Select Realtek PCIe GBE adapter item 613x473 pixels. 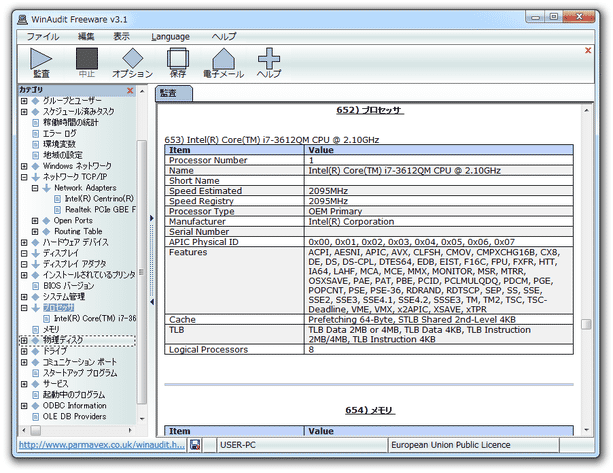(100, 210)
